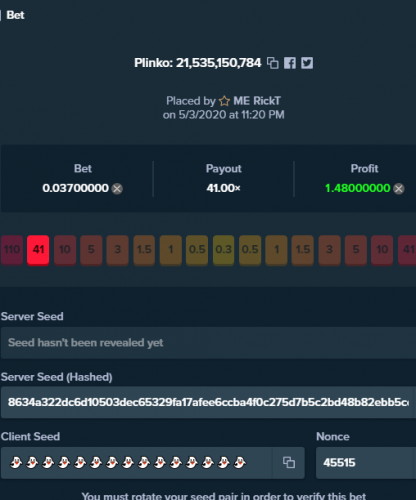The width and height of the screenshot is (416, 500).
Task: Copy the client seed value
Action: click(x=289, y=463)
